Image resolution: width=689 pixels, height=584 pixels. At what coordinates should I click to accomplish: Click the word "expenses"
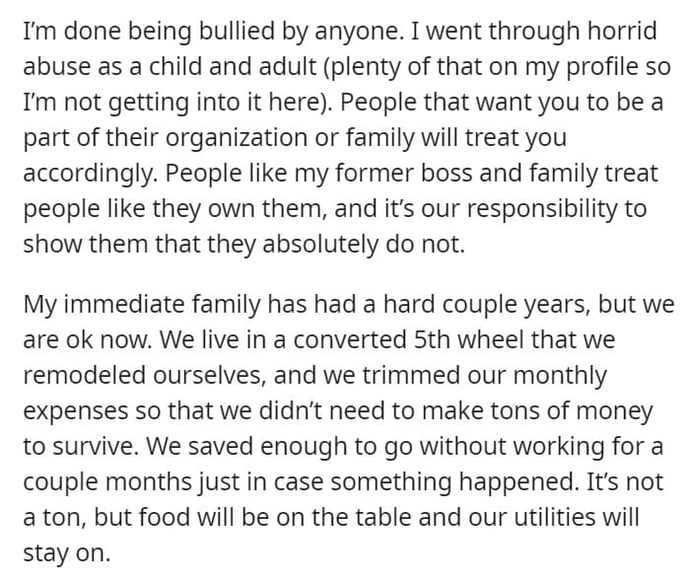coord(75,411)
